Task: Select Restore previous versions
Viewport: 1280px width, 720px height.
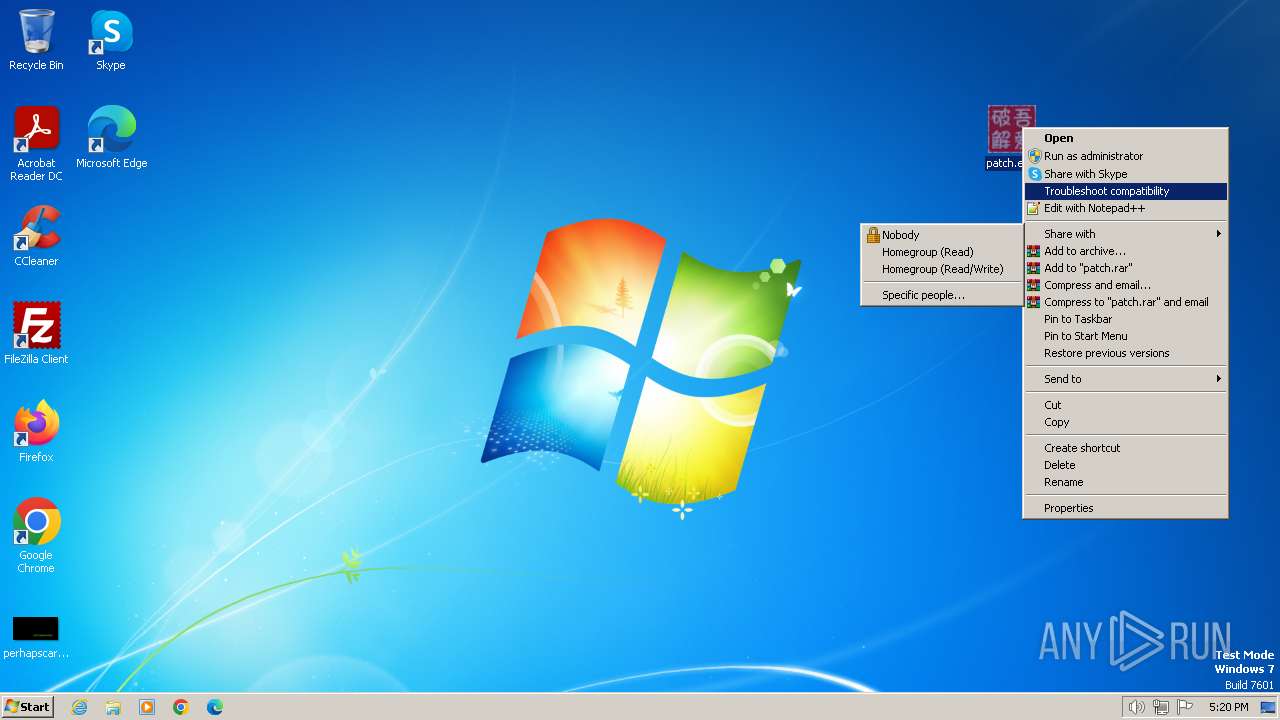Action: (1126, 353)
